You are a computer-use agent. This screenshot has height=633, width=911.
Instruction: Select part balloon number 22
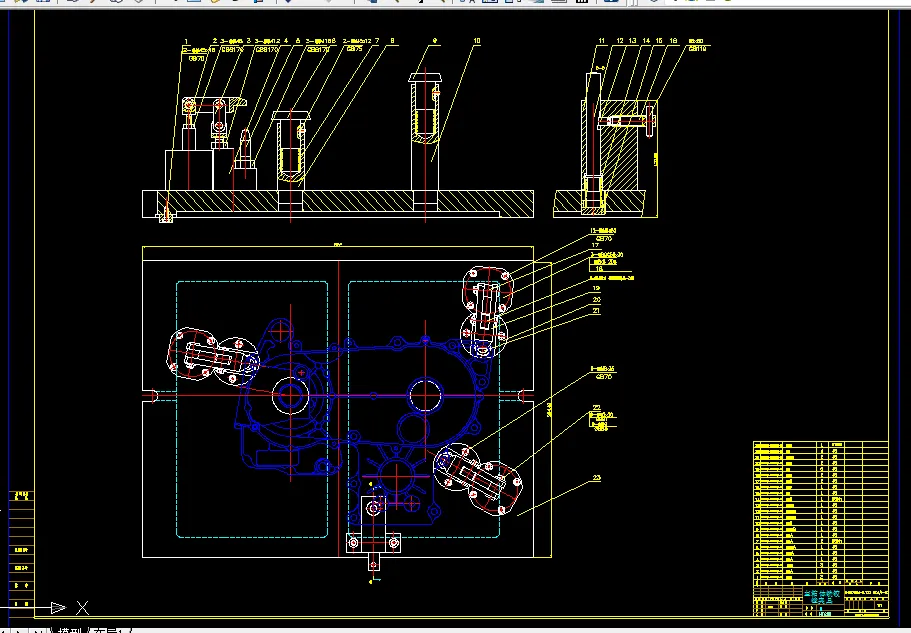(x=596, y=408)
